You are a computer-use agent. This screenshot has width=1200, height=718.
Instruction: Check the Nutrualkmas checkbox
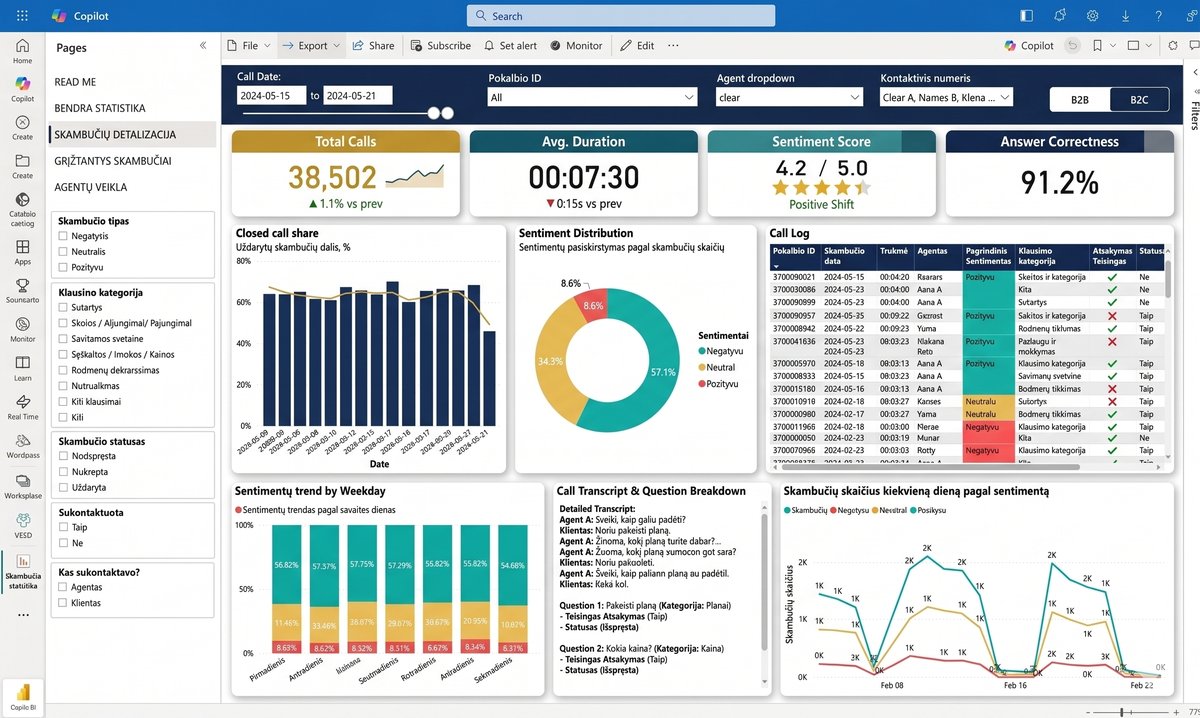[63, 386]
